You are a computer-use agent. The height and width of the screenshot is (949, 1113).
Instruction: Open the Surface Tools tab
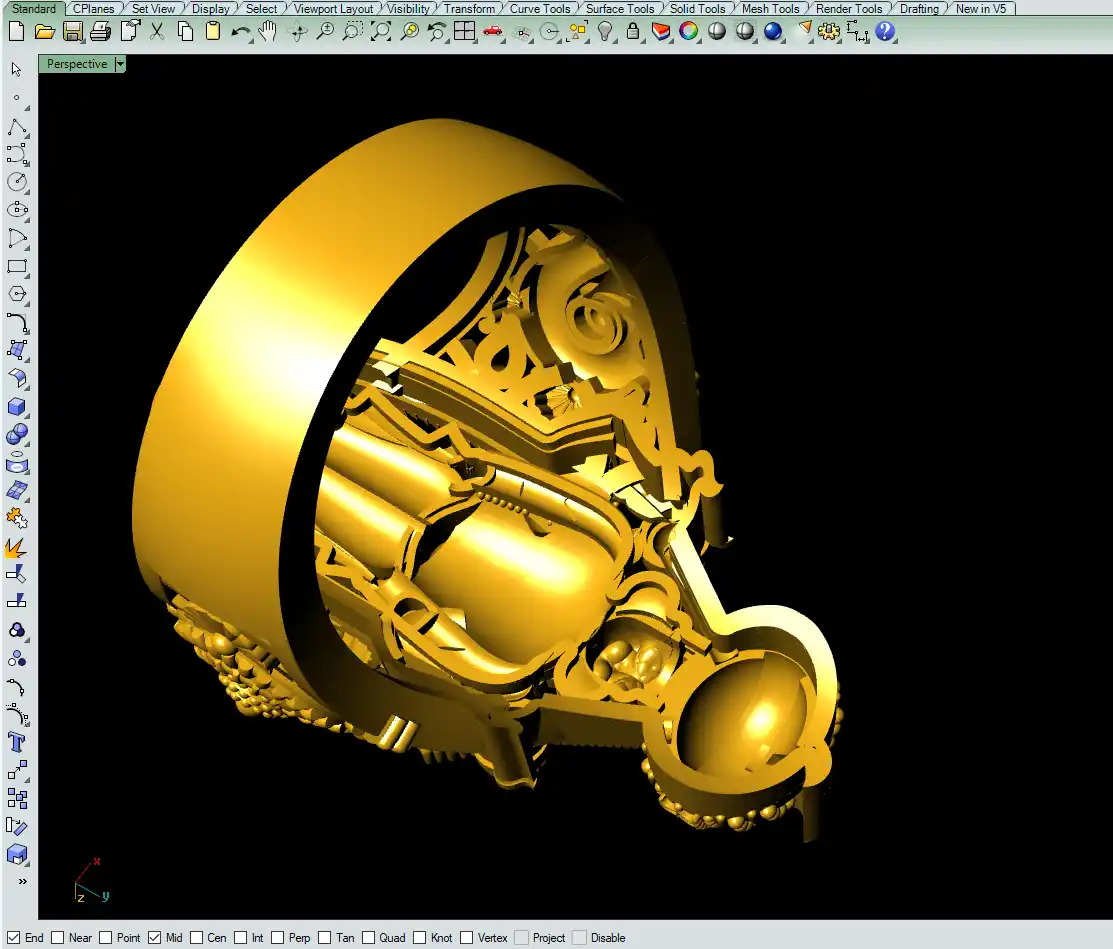(x=620, y=9)
